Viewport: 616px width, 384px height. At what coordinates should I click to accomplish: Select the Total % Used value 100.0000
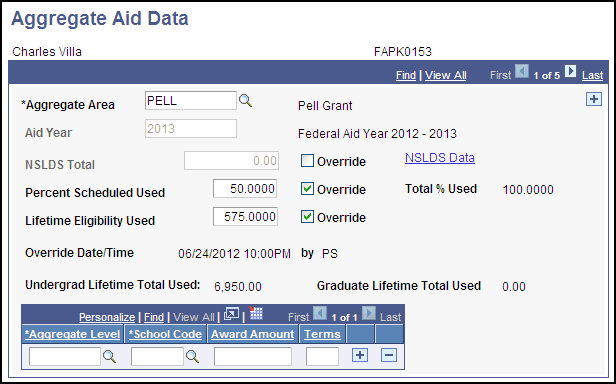point(528,190)
